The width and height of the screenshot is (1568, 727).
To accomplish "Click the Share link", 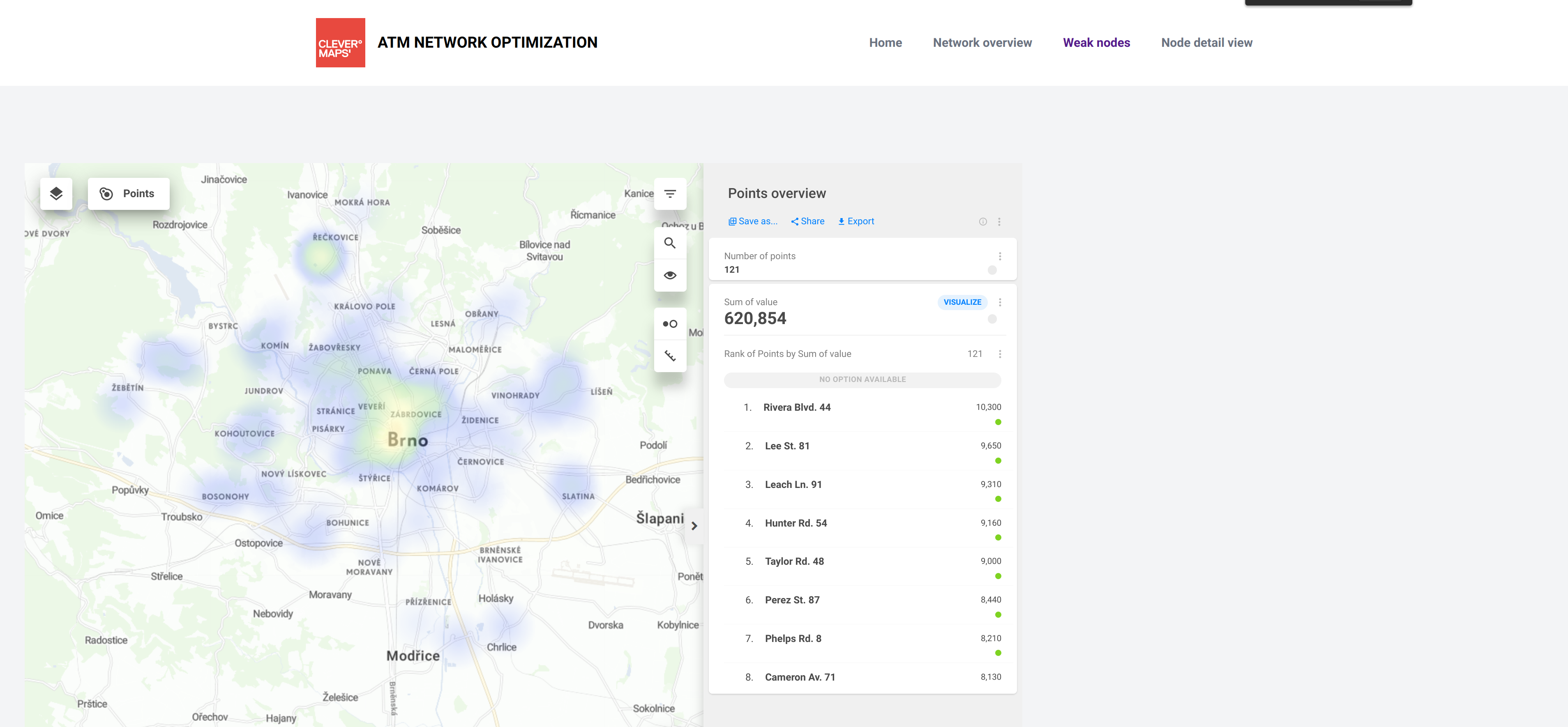I will (x=807, y=221).
